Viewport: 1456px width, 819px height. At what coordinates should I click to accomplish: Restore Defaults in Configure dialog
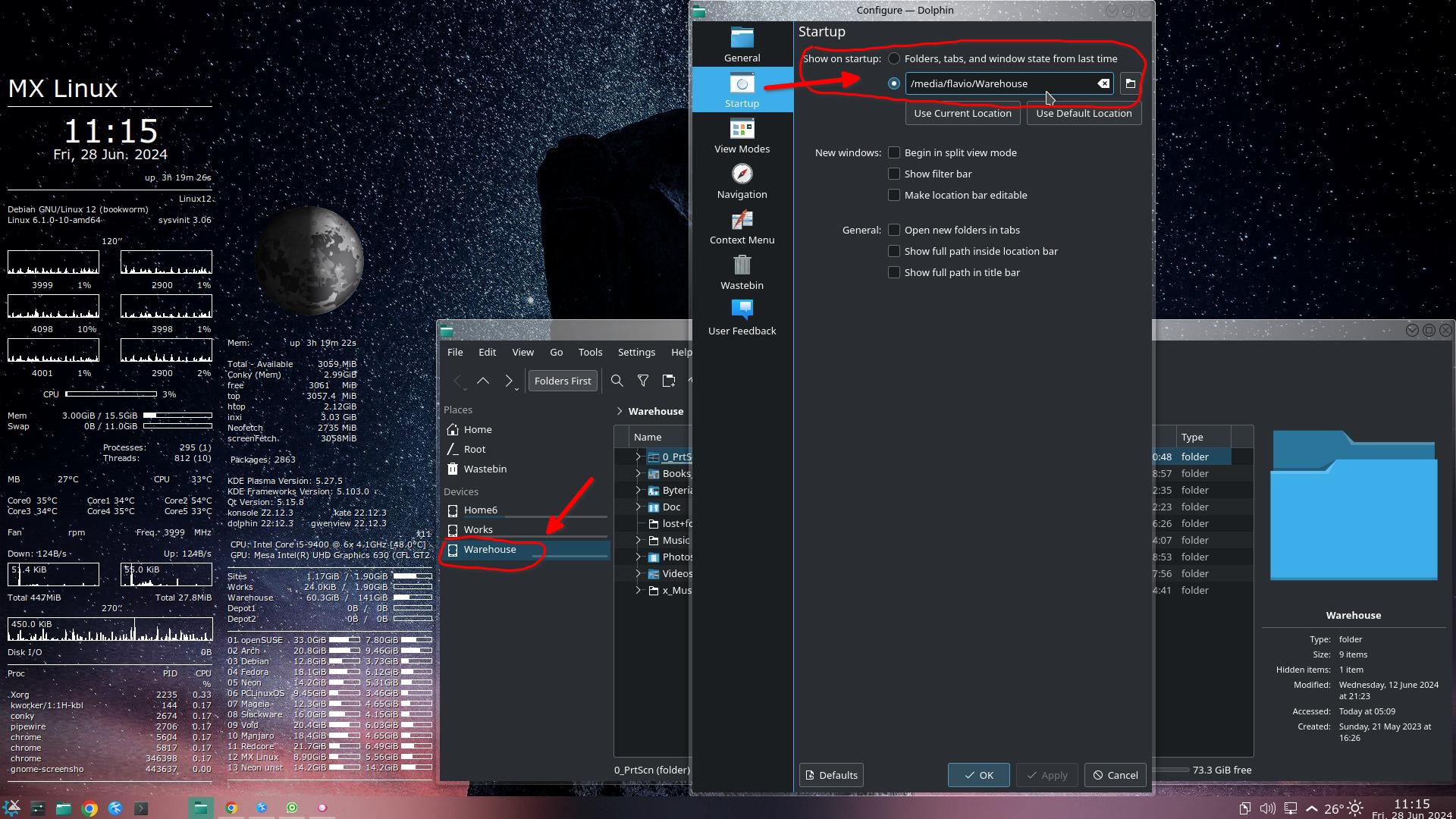click(x=831, y=775)
